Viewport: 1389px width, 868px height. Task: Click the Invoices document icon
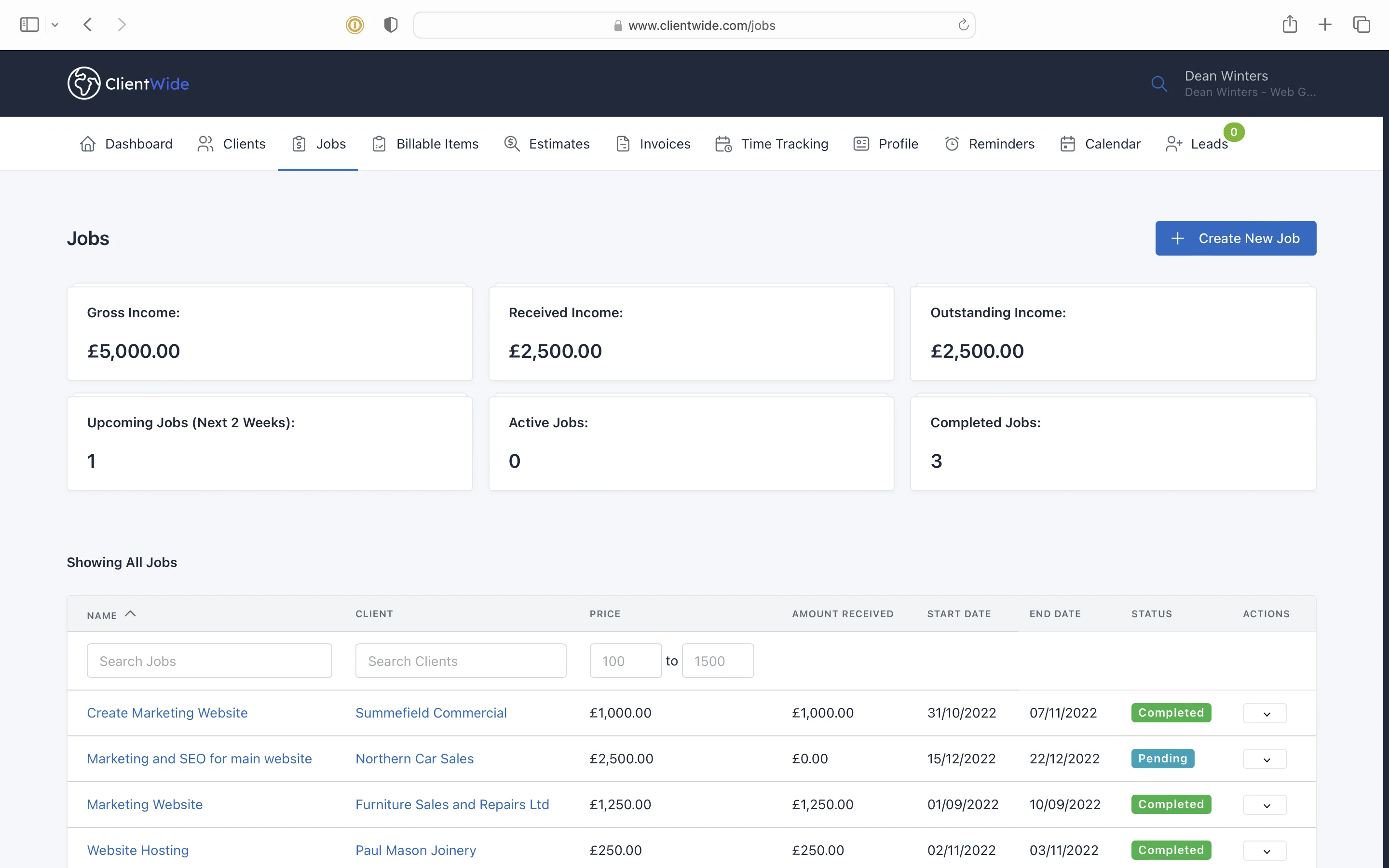[623, 144]
